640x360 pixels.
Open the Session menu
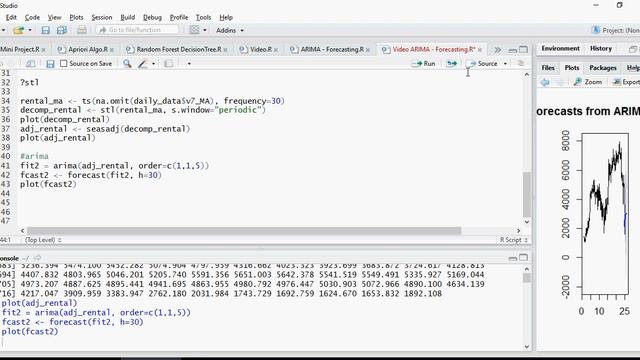[x=102, y=17]
